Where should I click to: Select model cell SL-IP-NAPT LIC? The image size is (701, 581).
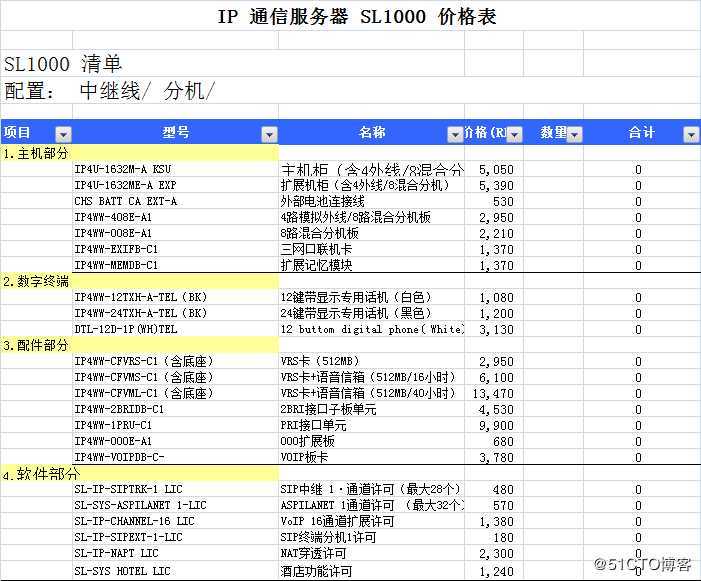pyautogui.click(x=175, y=553)
